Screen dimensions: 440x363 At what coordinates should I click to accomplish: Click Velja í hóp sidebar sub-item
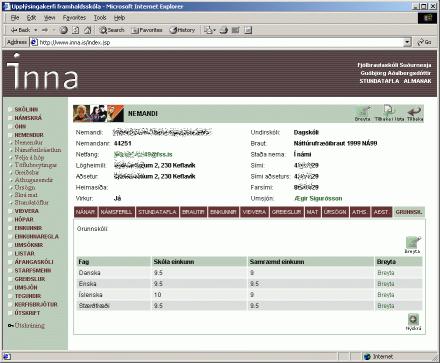coord(29,157)
